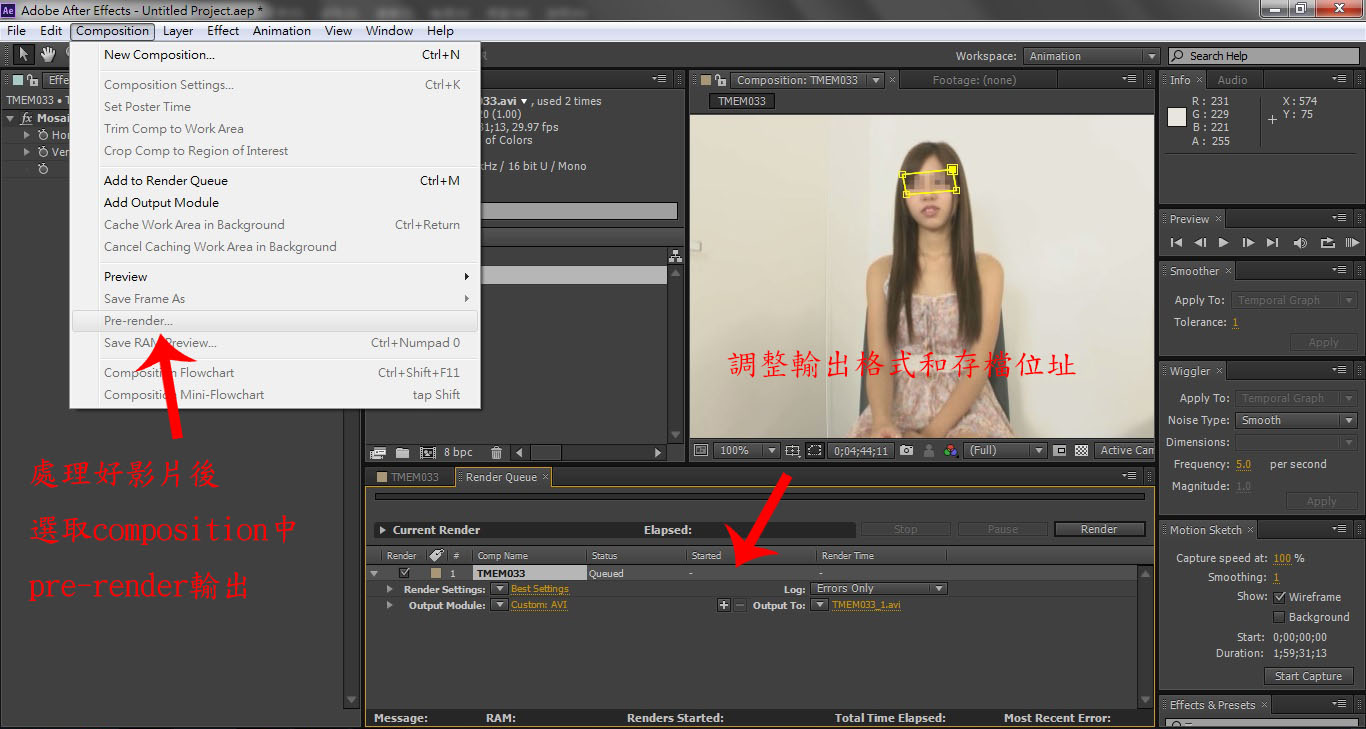Select the Hand tool in the toolbar
The height and width of the screenshot is (729, 1366).
click(x=48, y=54)
